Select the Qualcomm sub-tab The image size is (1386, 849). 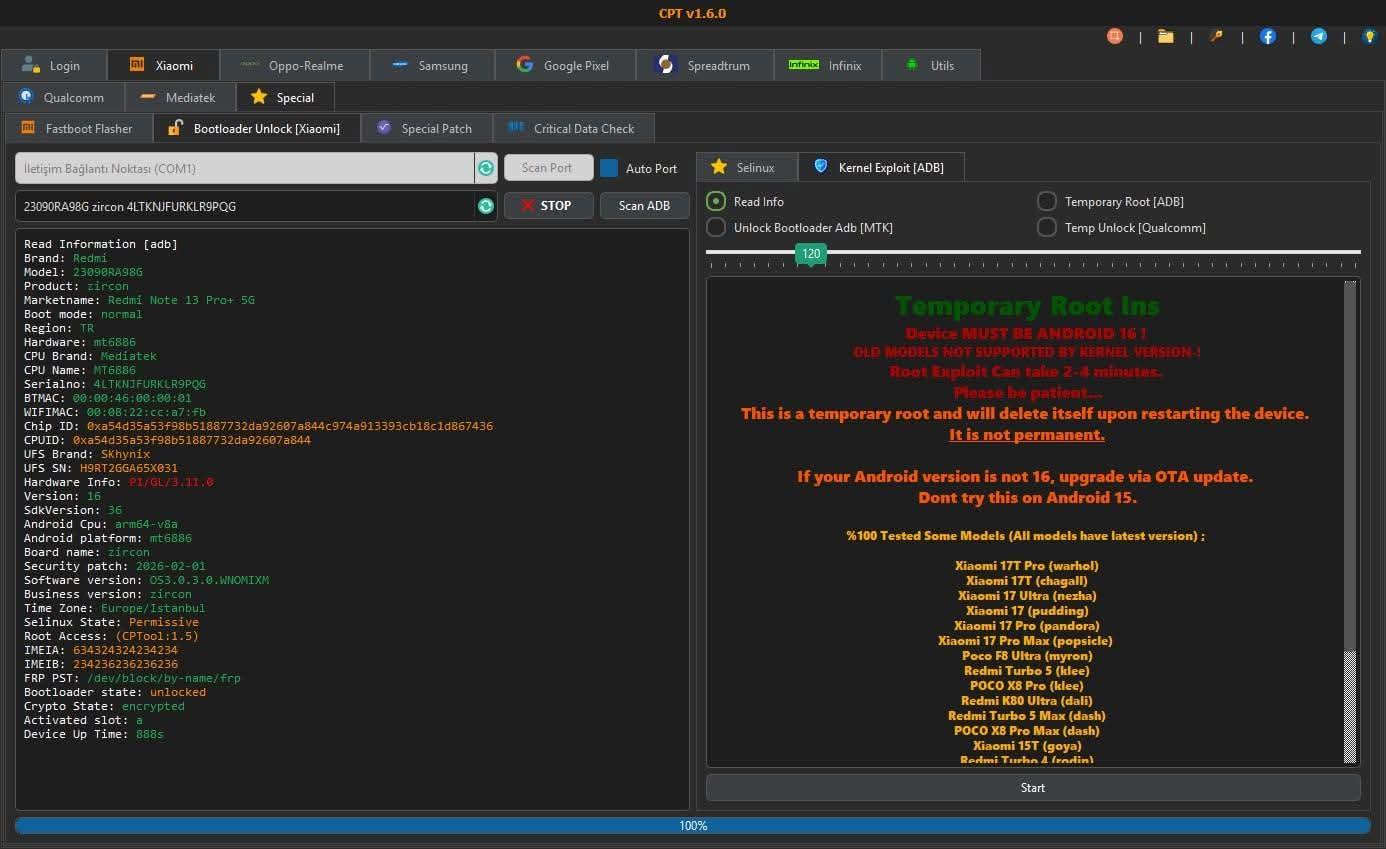63,97
